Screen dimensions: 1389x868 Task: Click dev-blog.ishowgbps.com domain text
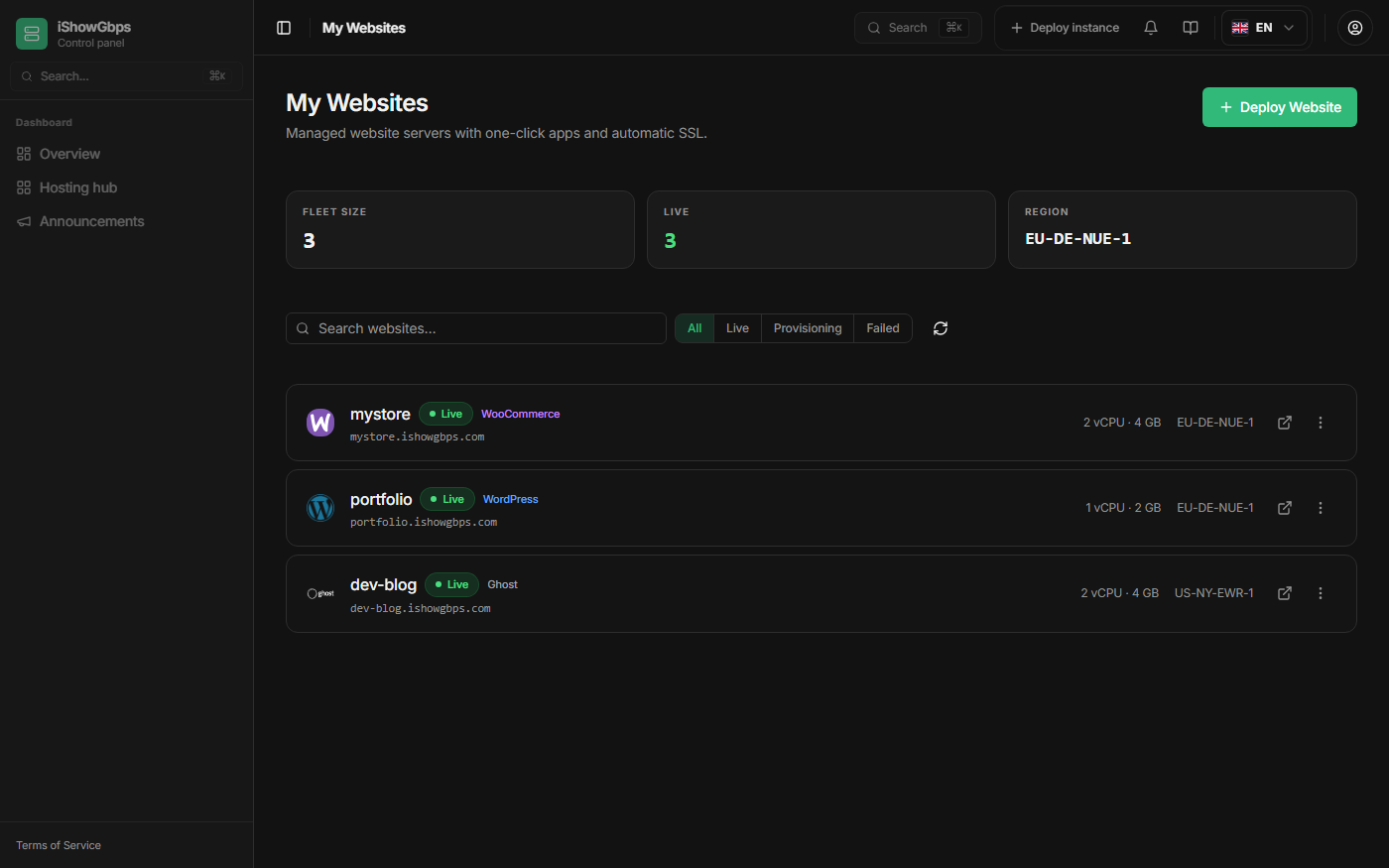pyautogui.click(x=421, y=608)
